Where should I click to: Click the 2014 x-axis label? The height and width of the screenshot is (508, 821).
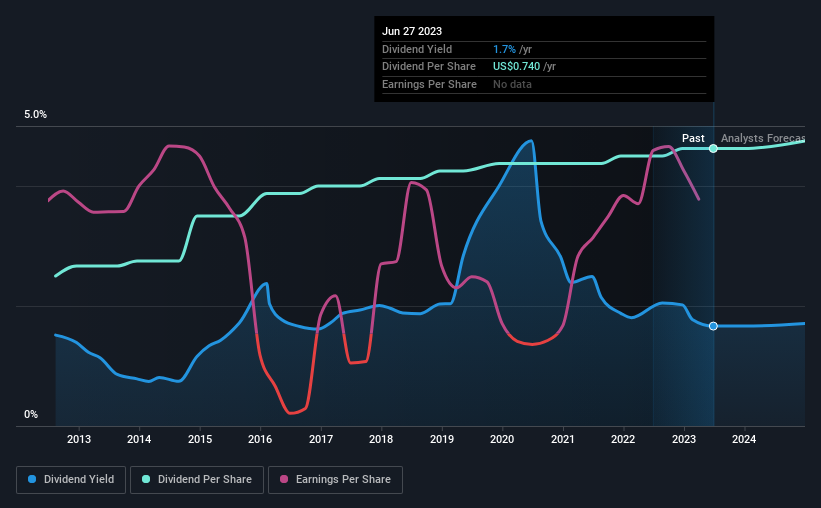[139, 439]
